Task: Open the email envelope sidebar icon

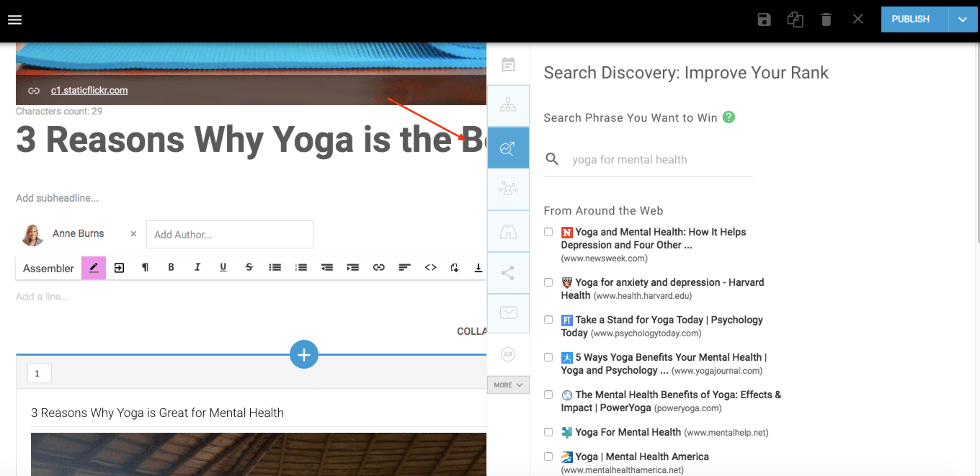Action: [508, 313]
